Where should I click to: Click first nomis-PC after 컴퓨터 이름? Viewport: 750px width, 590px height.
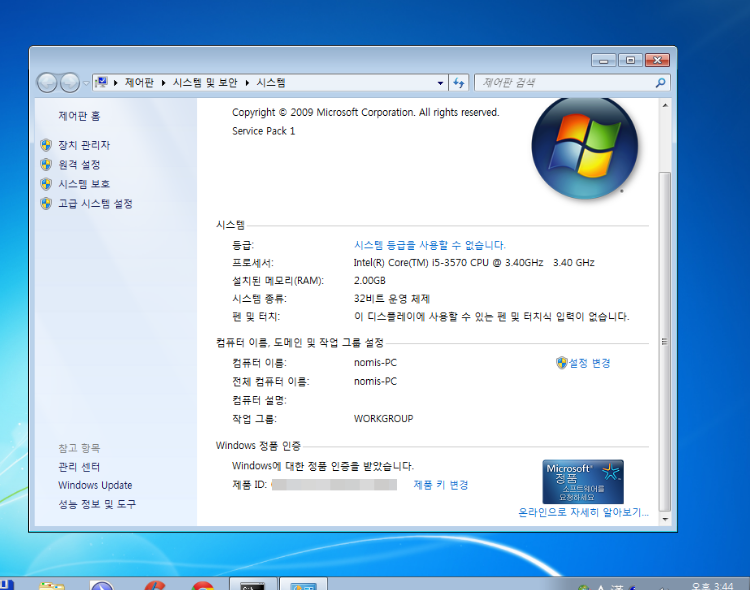pos(375,363)
